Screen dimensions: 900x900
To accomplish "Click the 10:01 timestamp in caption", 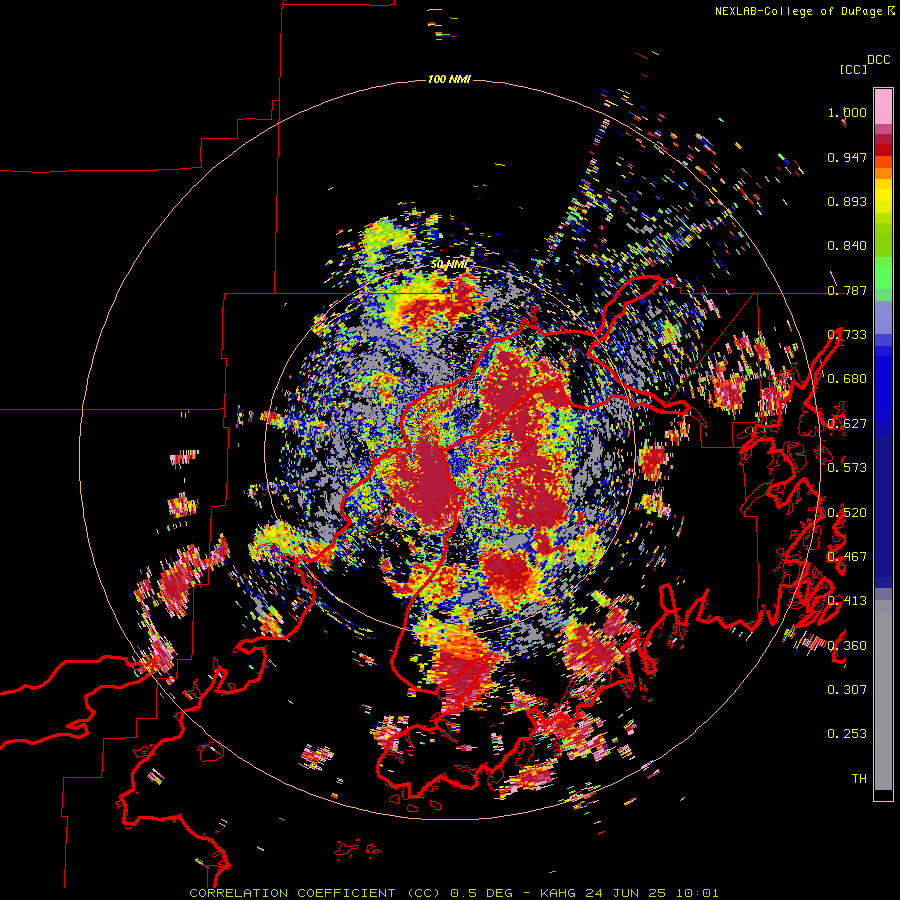I will point(697,893).
